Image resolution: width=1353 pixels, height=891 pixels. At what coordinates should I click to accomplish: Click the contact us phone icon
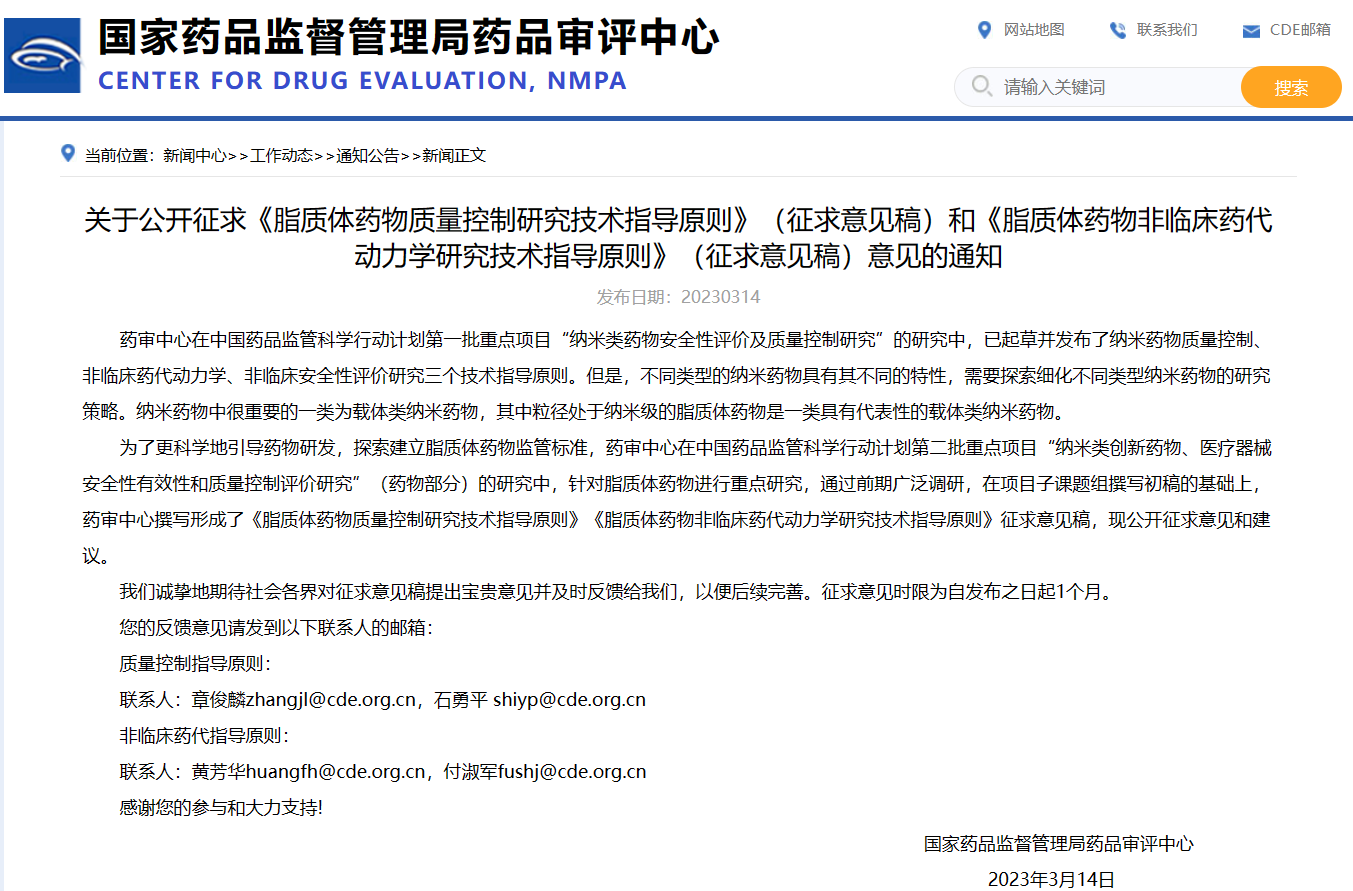tap(1117, 30)
